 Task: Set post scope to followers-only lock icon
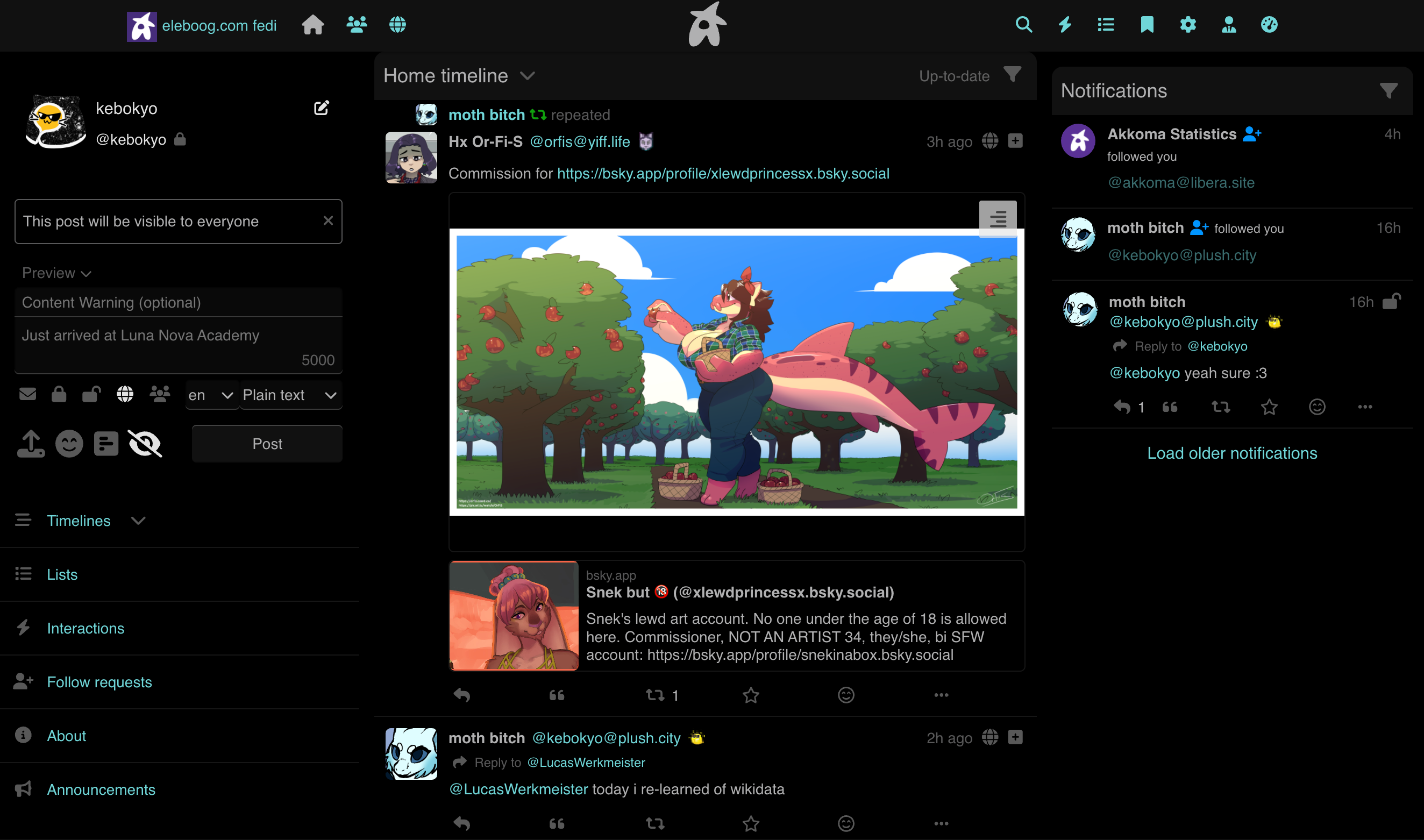click(59, 394)
